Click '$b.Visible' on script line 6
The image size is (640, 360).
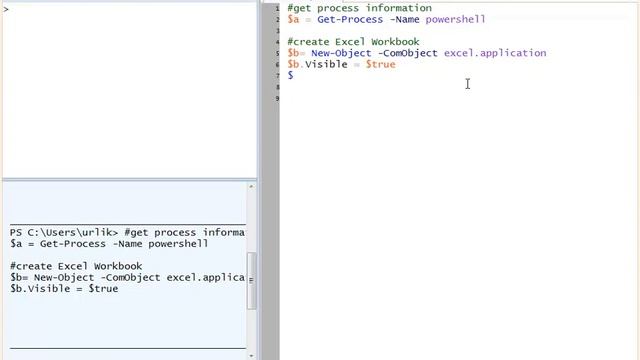click(318, 64)
